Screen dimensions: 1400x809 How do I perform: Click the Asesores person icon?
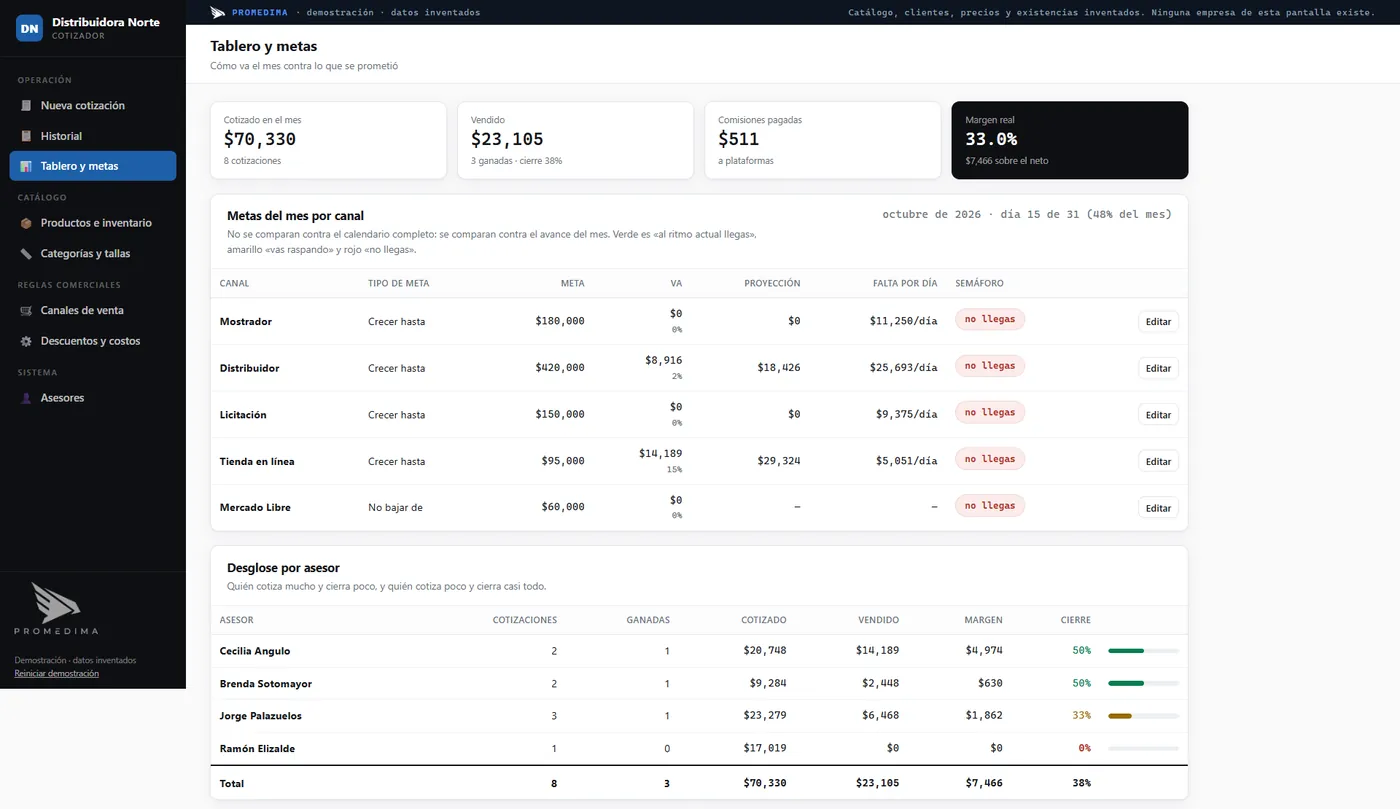tap(26, 398)
